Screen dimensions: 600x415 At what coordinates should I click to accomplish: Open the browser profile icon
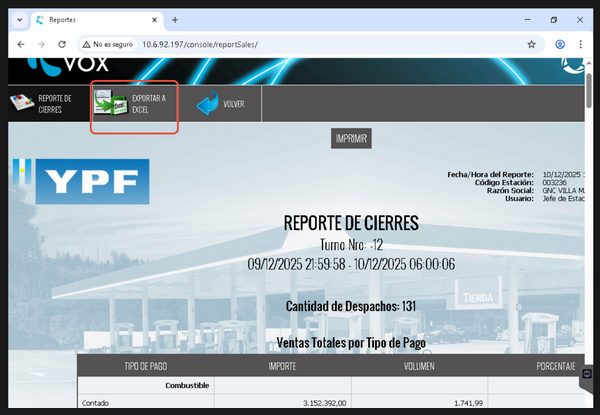560,44
